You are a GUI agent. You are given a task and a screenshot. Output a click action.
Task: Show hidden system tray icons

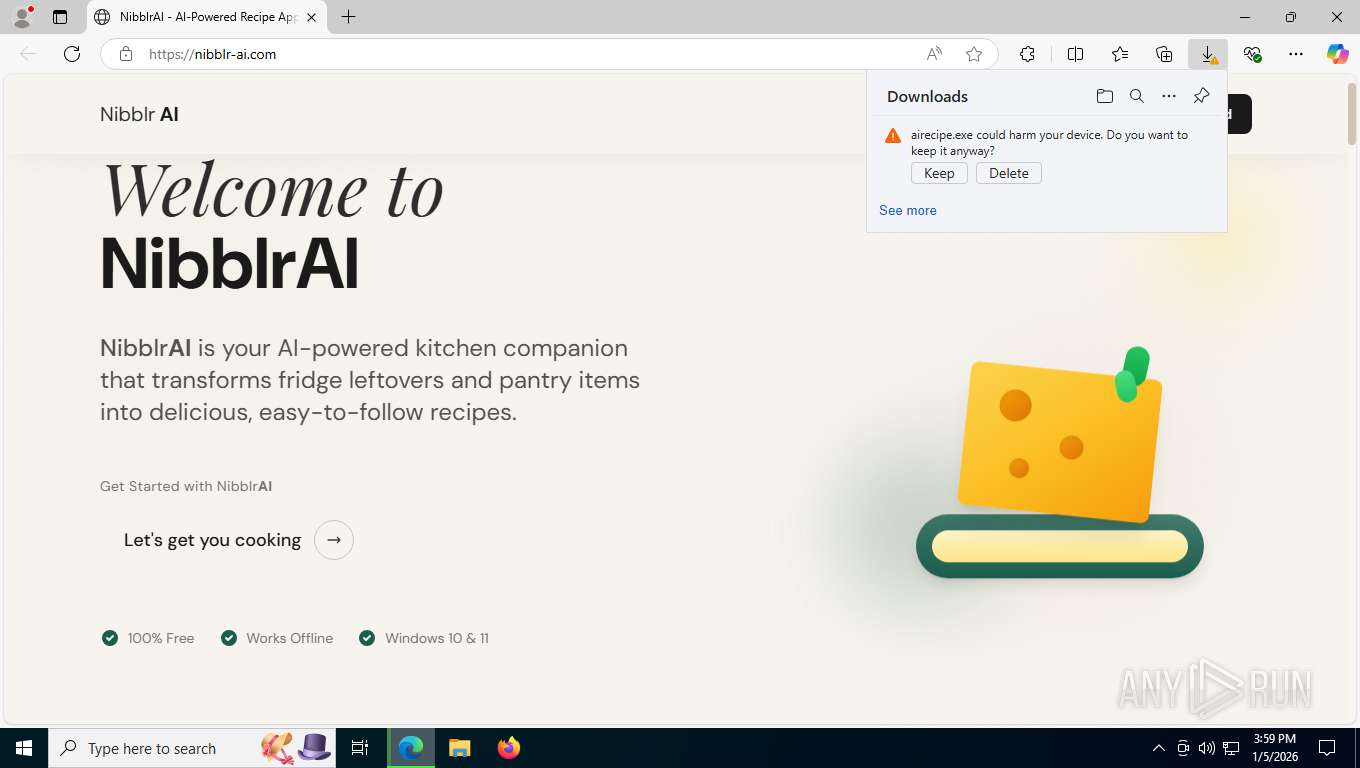tap(1159, 748)
